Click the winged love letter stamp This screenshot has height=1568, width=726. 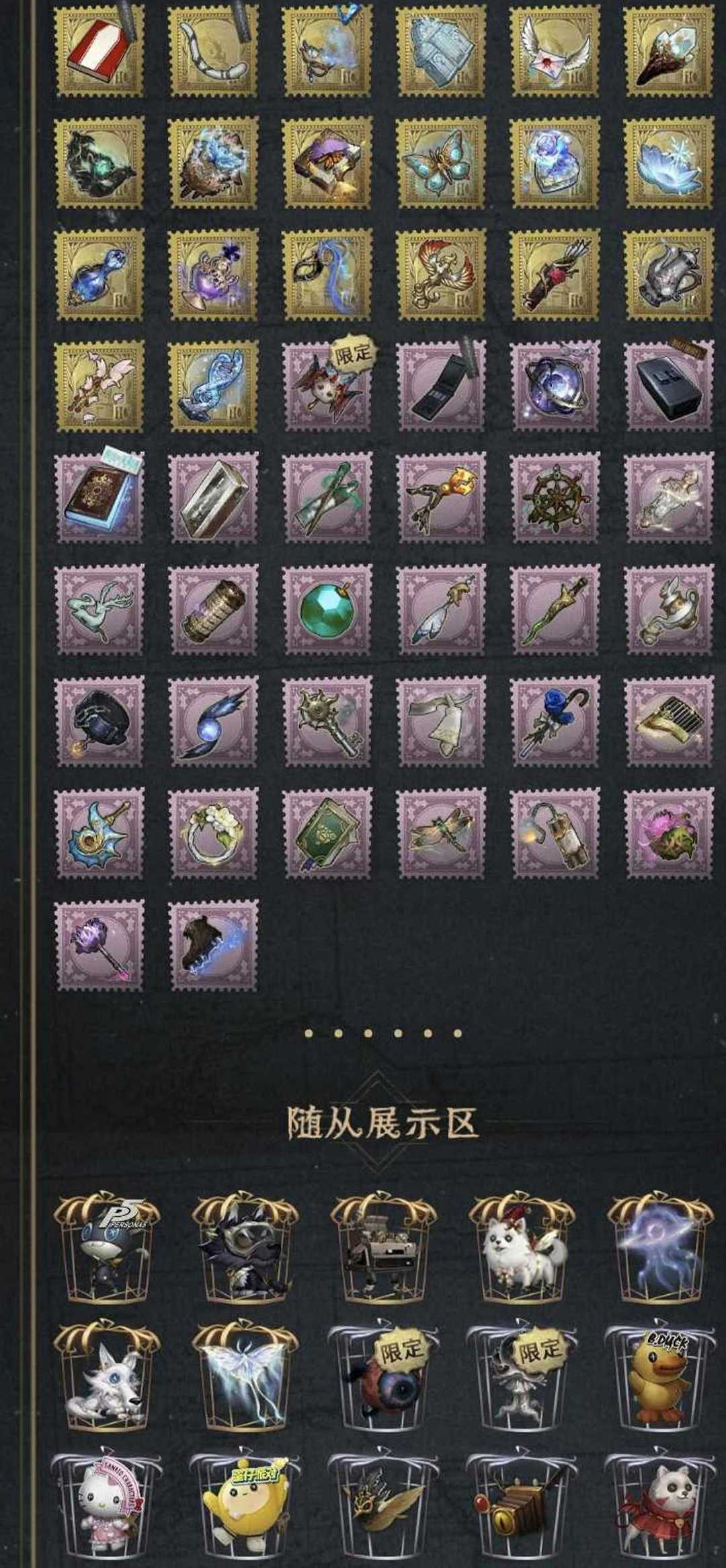[x=555, y=50]
